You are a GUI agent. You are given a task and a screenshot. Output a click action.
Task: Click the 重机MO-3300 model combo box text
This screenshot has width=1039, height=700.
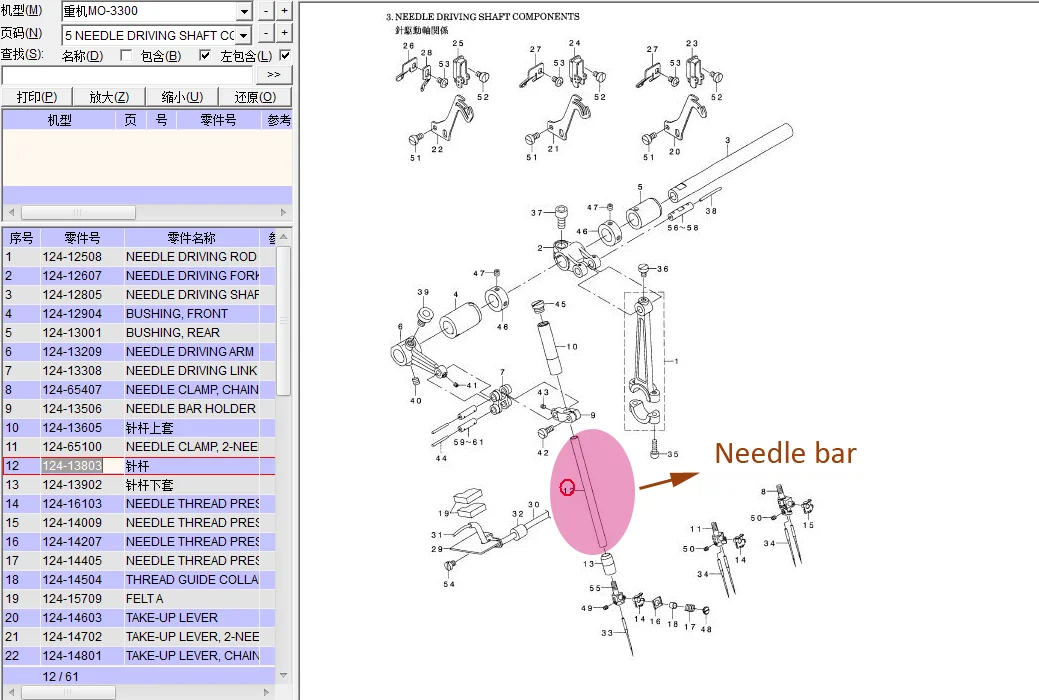pos(101,11)
